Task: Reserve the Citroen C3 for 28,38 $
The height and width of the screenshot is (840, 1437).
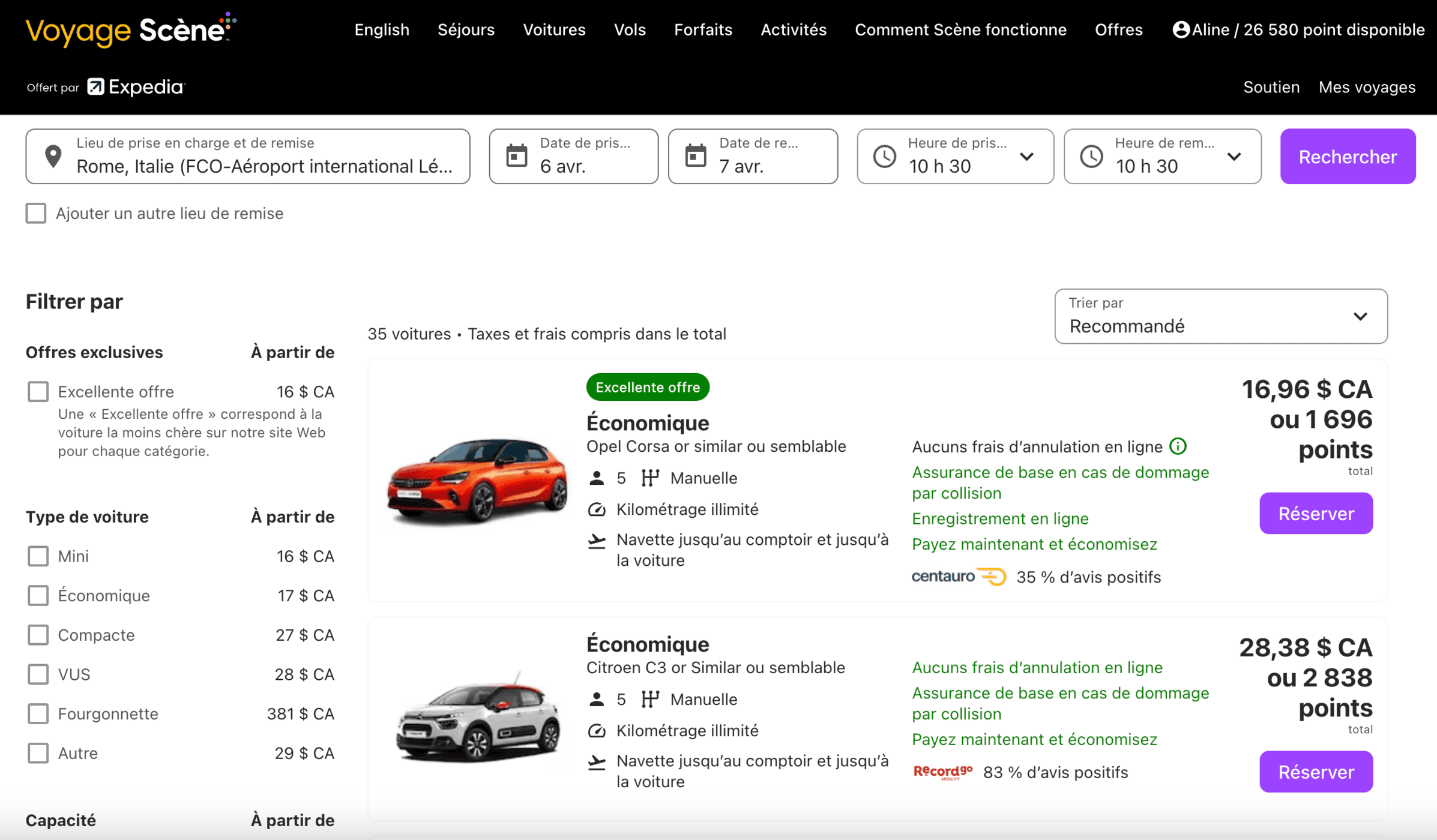Action: (x=1316, y=772)
